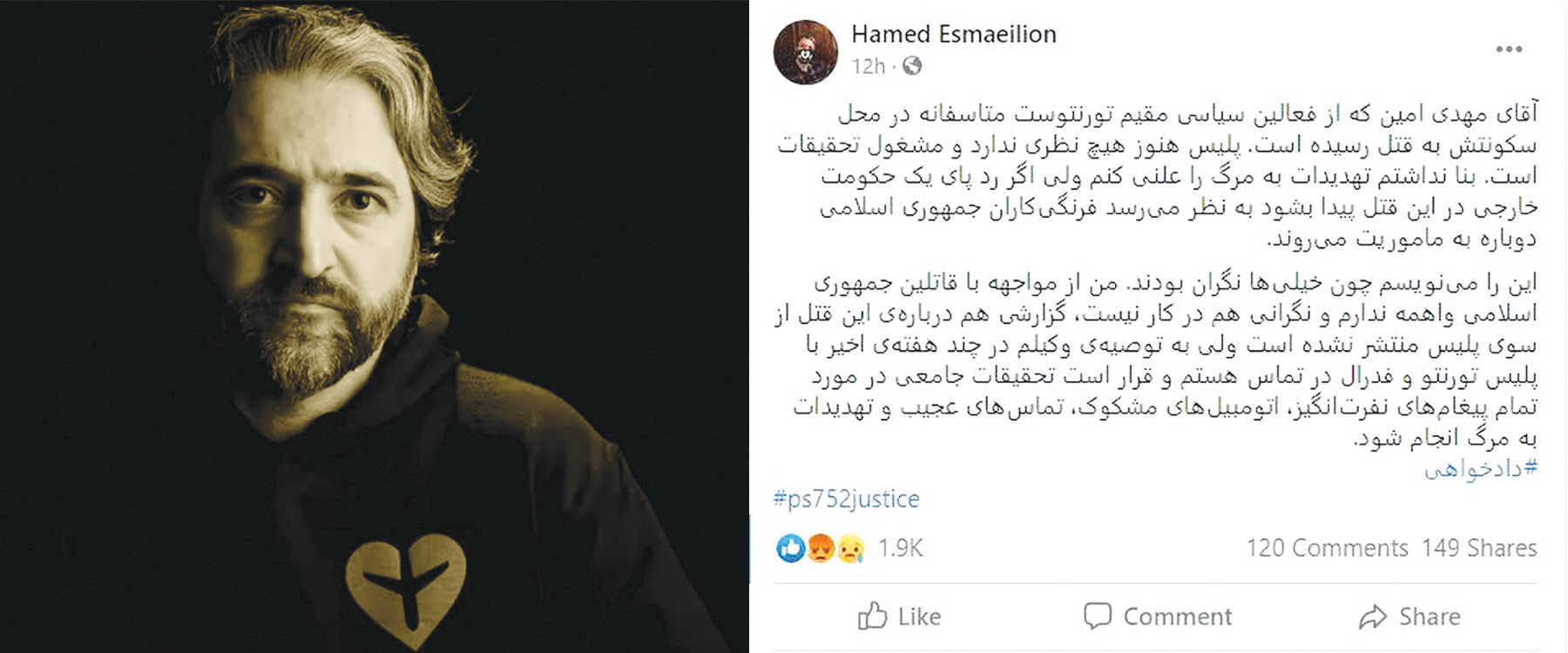Open Hamed Esmaeilion's profile picture

pyautogui.click(x=806, y=52)
